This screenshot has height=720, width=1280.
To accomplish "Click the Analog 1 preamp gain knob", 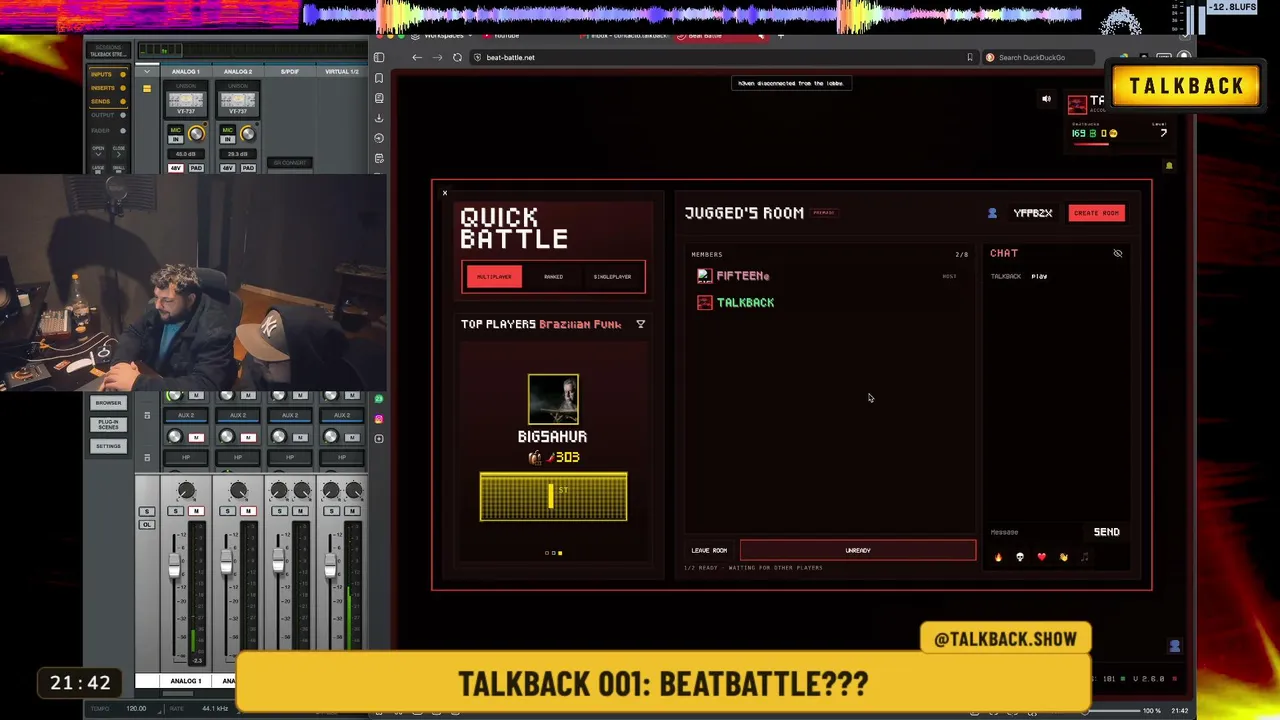I will [x=196, y=134].
